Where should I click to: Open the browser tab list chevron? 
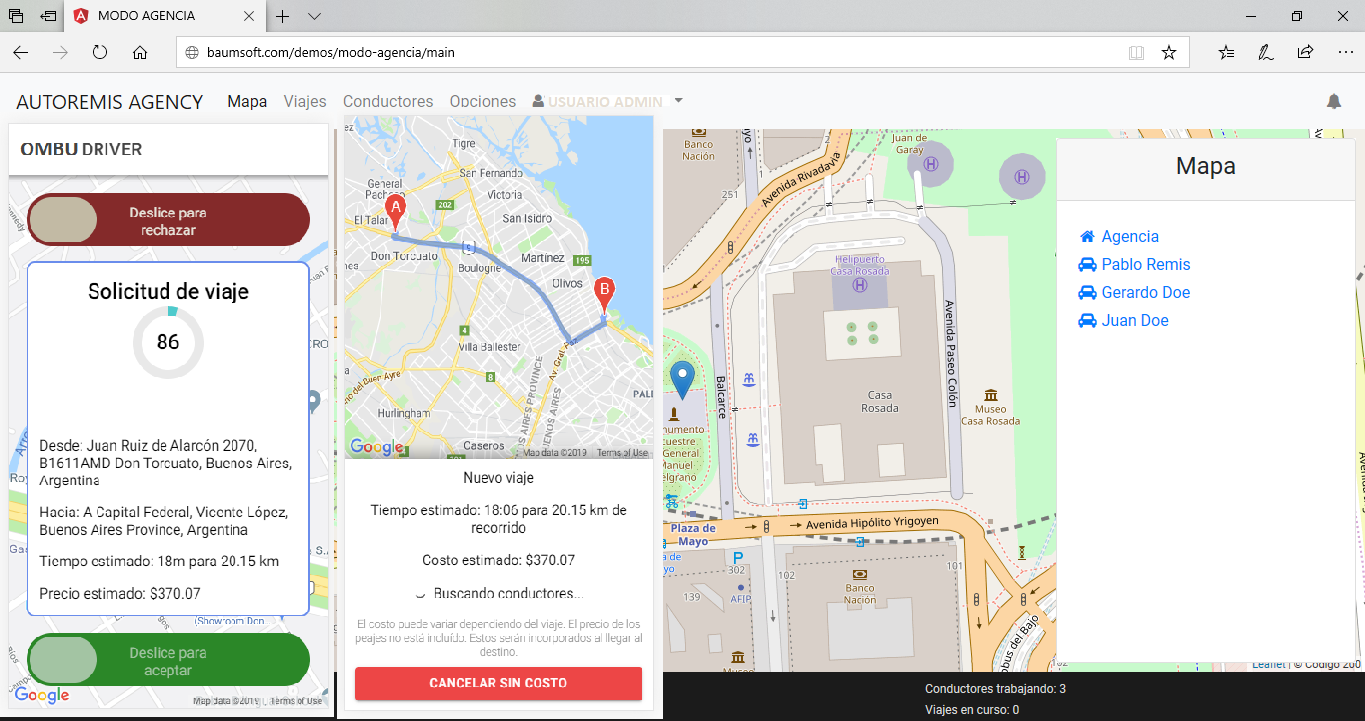tap(314, 16)
